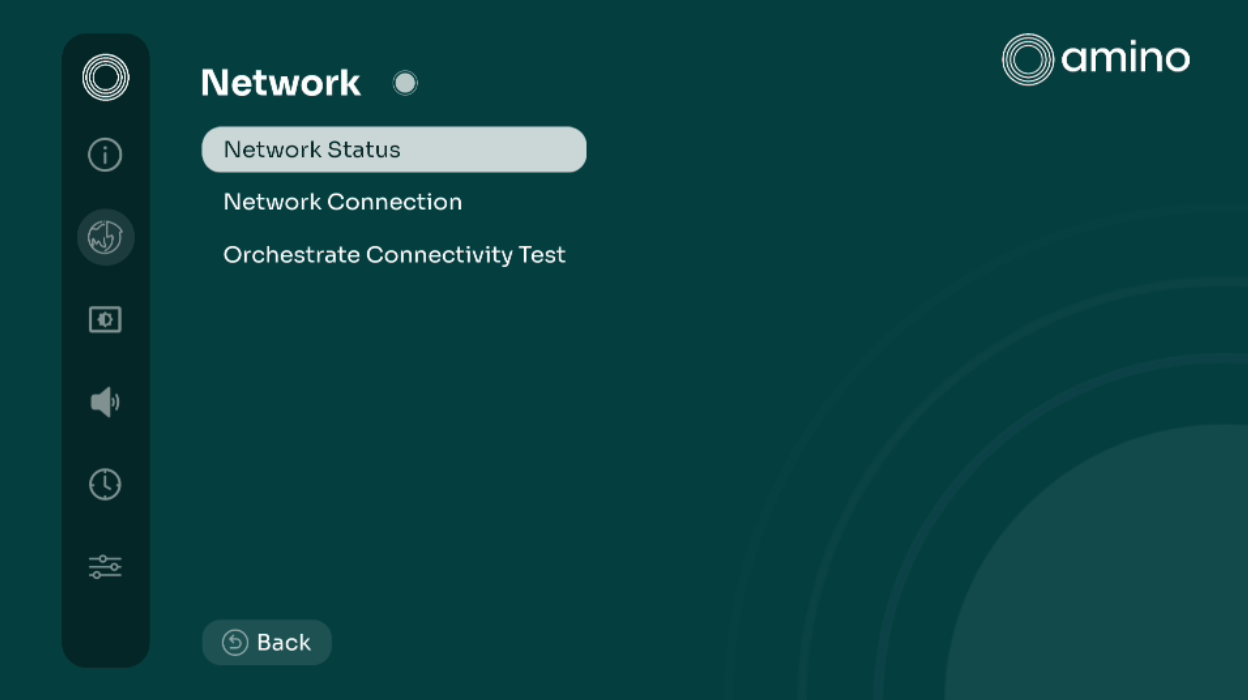Run the Orchestrate Connectivity Test item

(394, 255)
